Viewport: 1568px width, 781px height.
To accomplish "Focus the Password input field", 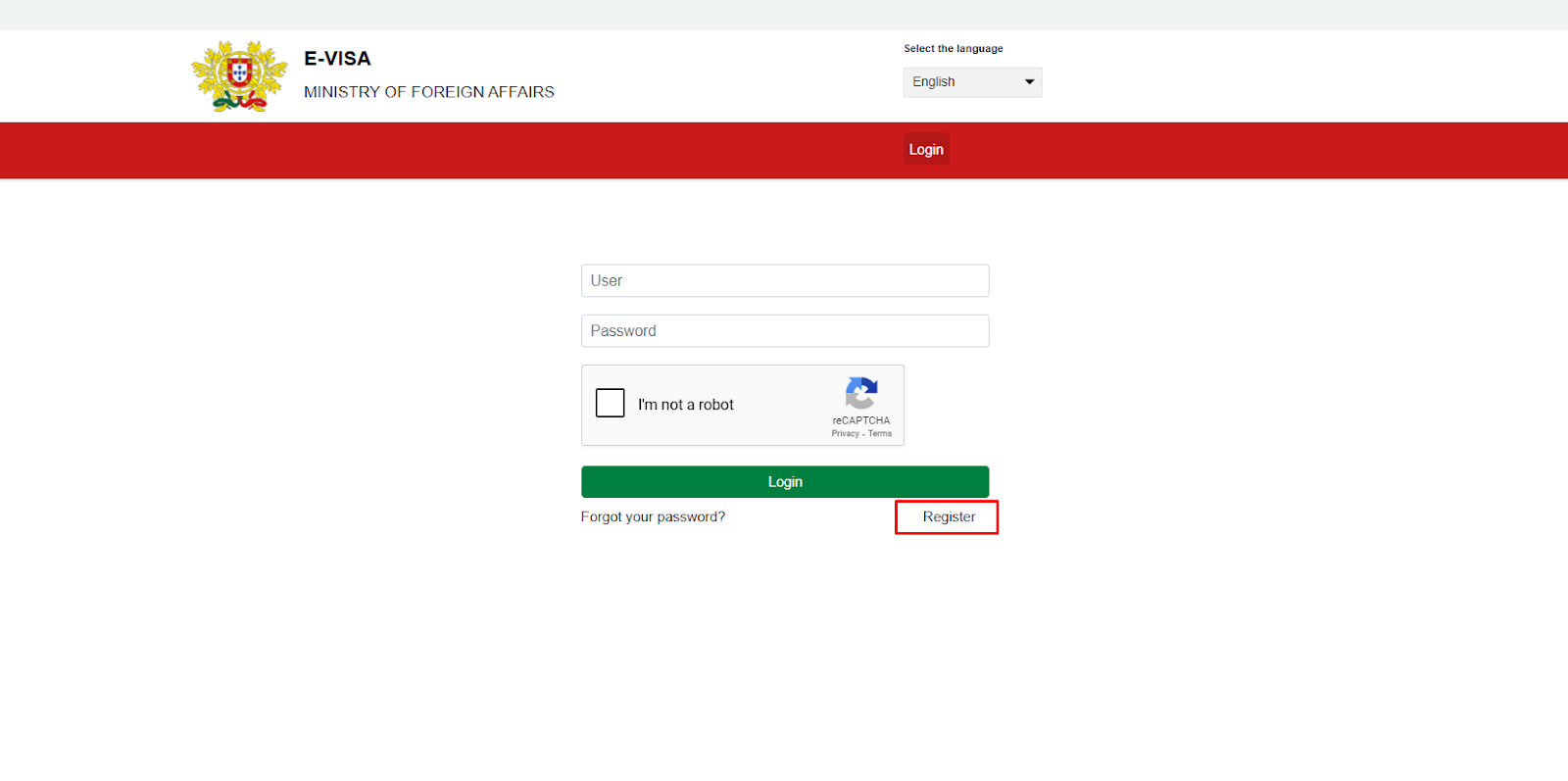I will click(785, 331).
